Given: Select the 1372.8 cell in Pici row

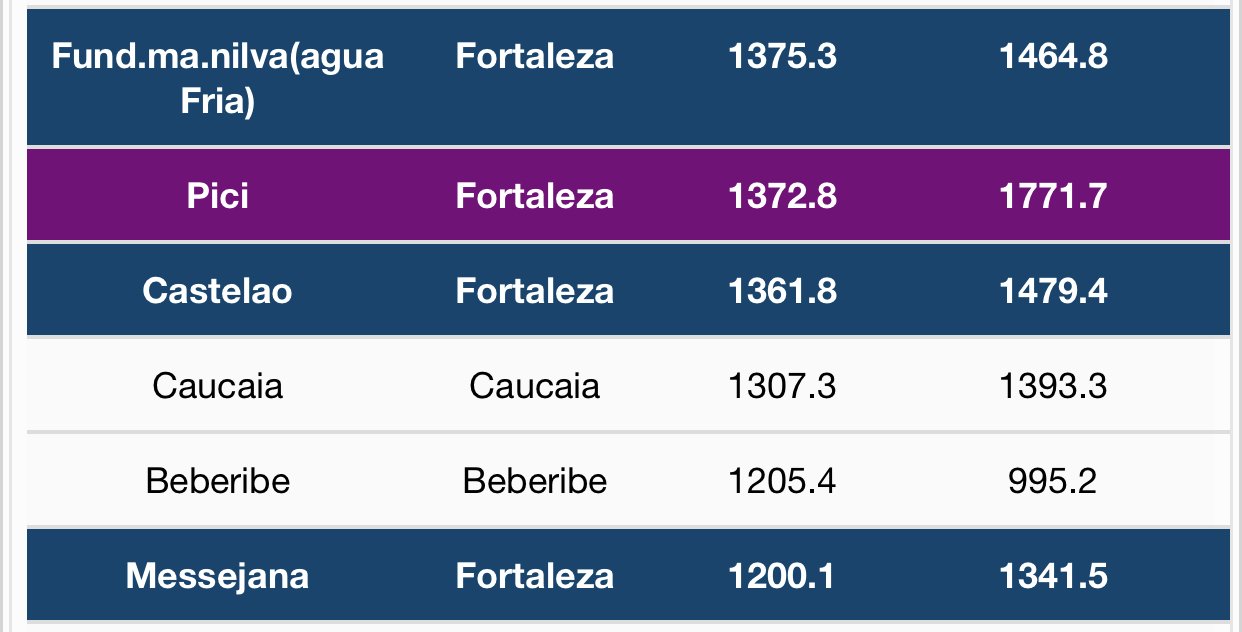Looking at the screenshot, I should point(782,195).
